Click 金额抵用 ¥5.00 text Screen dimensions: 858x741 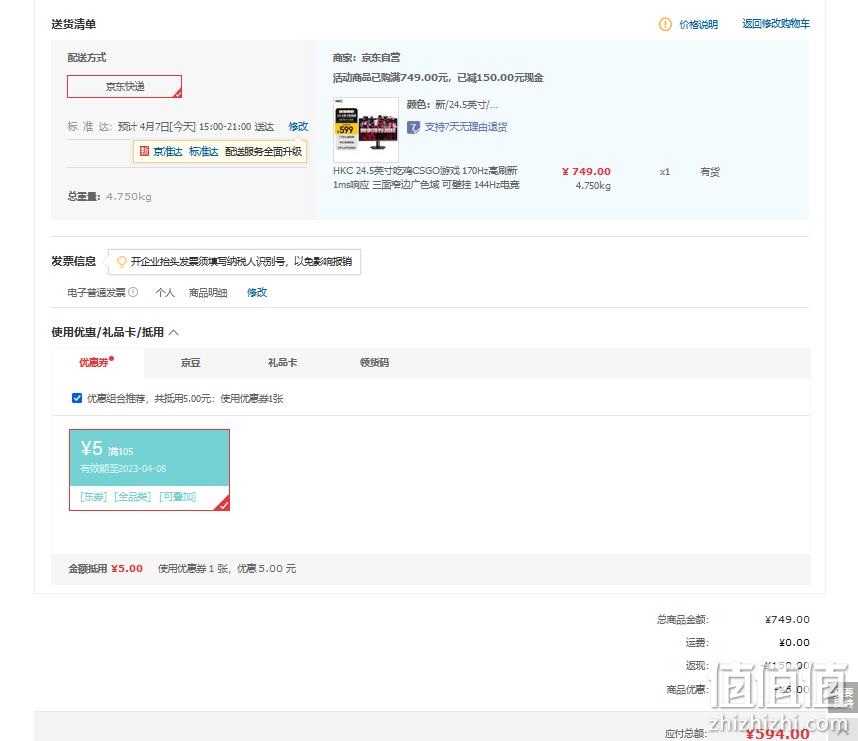click(x=106, y=569)
